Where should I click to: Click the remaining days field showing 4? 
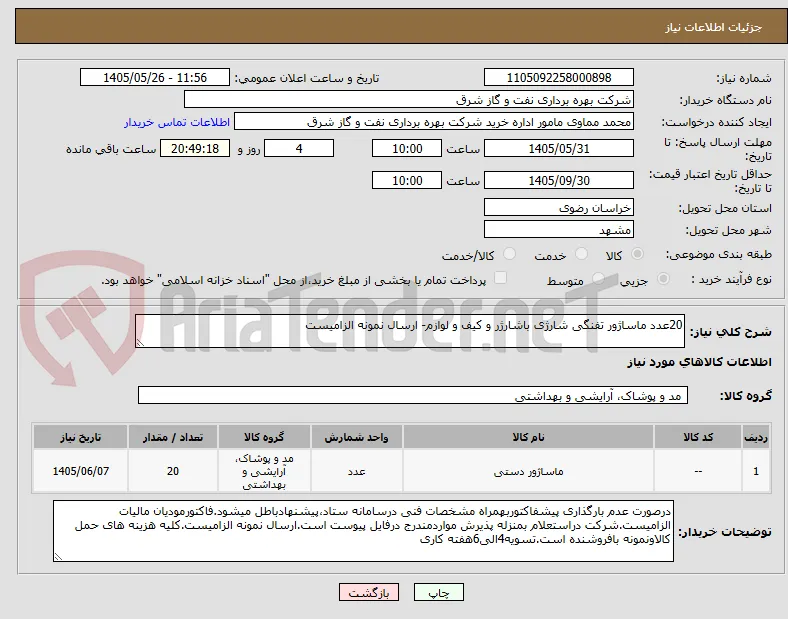click(299, 149)
